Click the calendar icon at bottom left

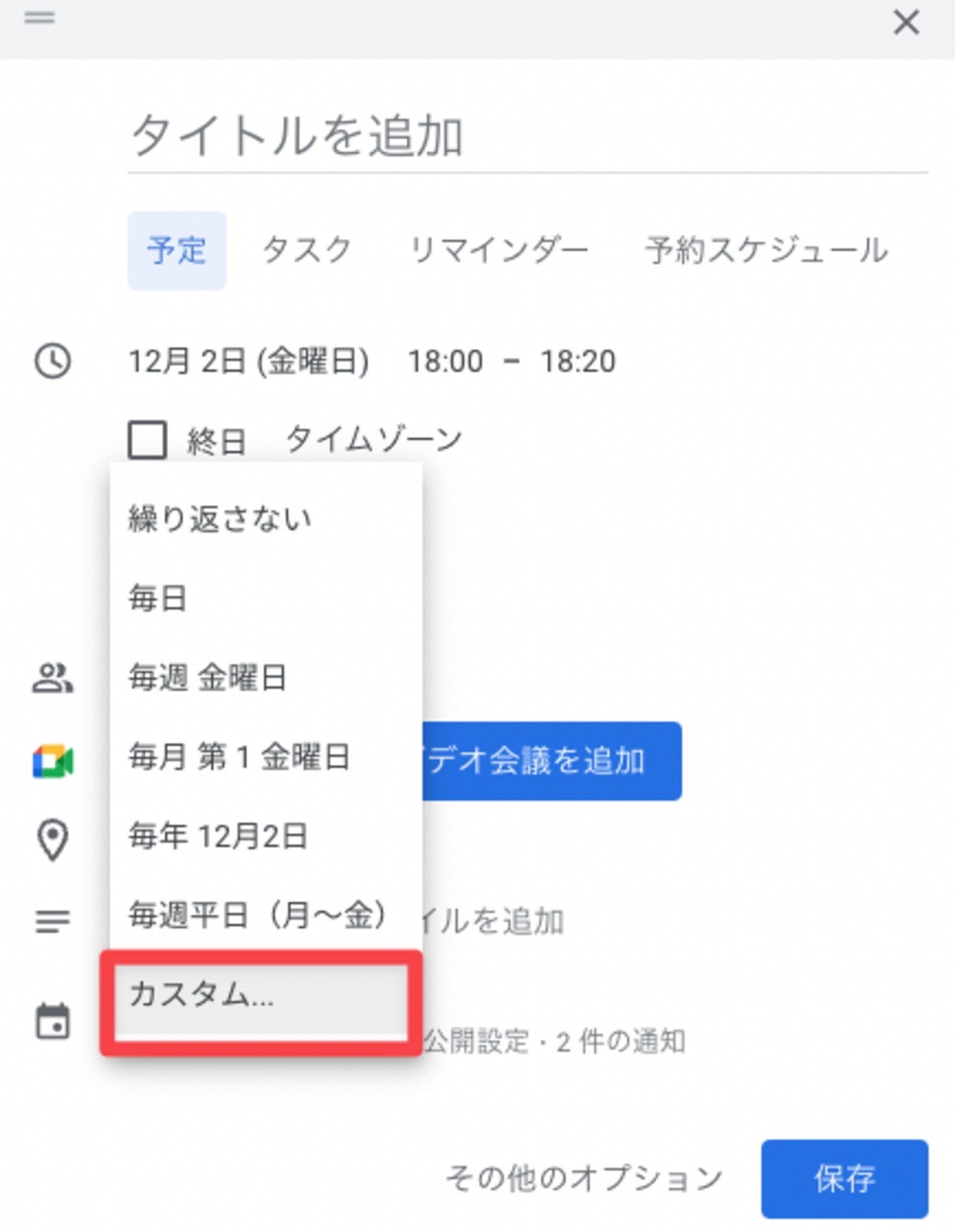tap(53, 1021)
